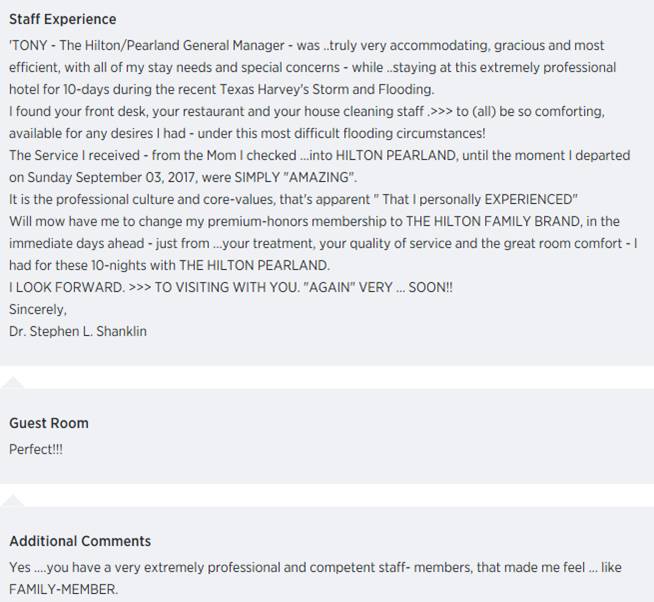Click the word 'Sincerely,' in the review
This screenshot has width=654, height=602.
[x=38, y=310]
